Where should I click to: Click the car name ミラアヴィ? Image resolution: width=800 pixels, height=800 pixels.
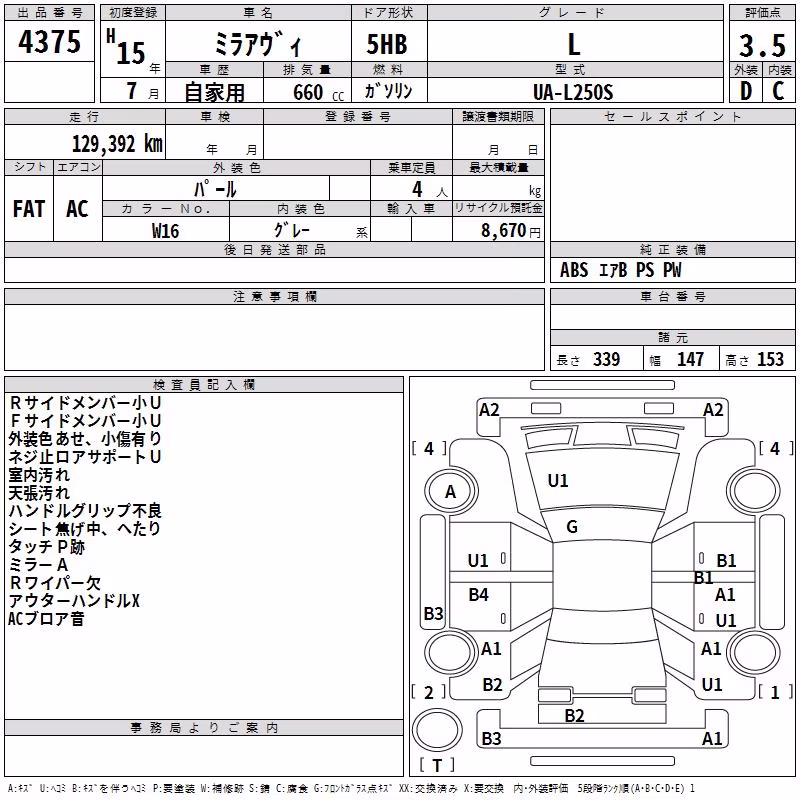pos(258,44)
